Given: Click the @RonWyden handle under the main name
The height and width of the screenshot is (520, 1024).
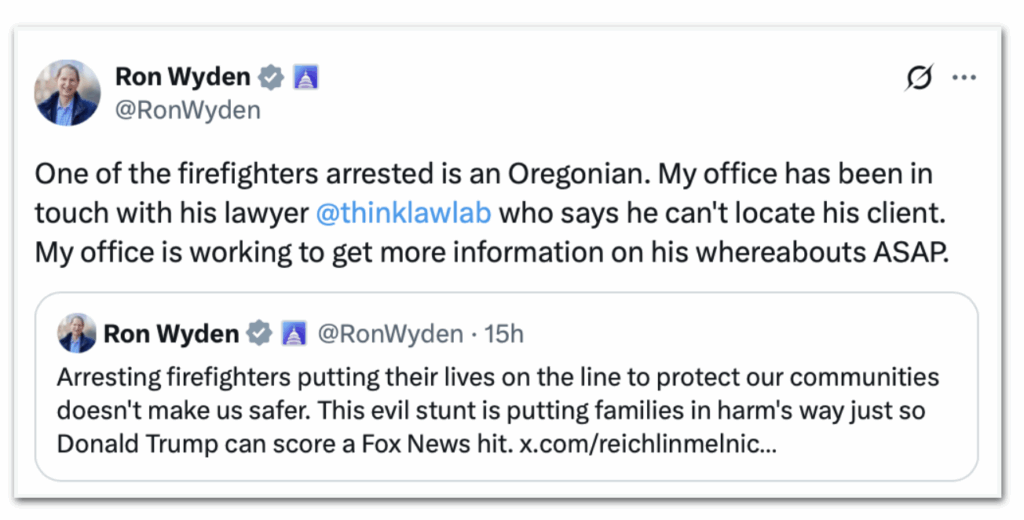Looking at the screenshot, I should (x=188, y=110).
